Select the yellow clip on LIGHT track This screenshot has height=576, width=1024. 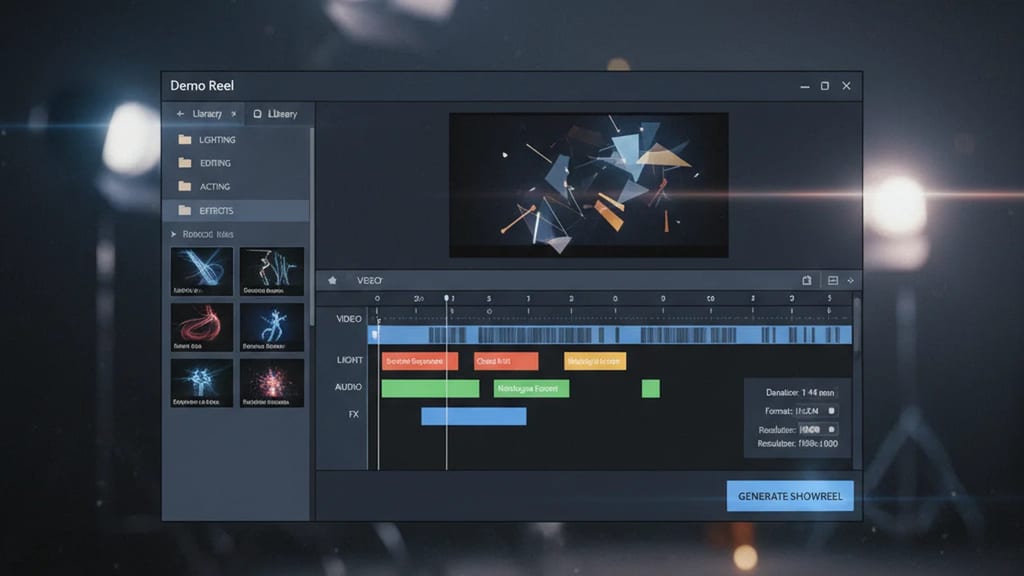[595, 361]
